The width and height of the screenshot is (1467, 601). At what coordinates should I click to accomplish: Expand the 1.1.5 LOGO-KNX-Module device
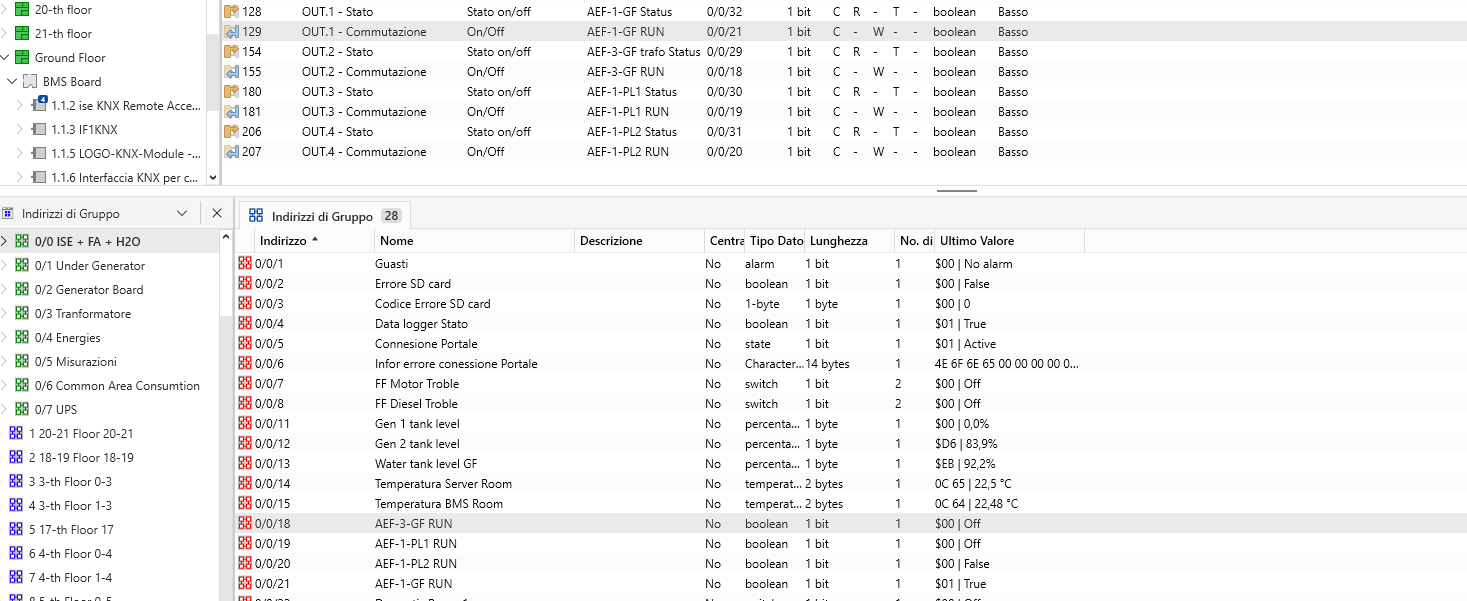[19, 154]
